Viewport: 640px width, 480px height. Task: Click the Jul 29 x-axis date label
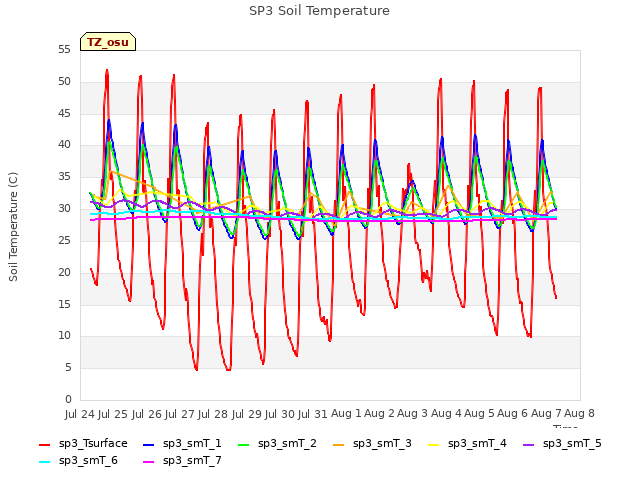tap(247, 414)
